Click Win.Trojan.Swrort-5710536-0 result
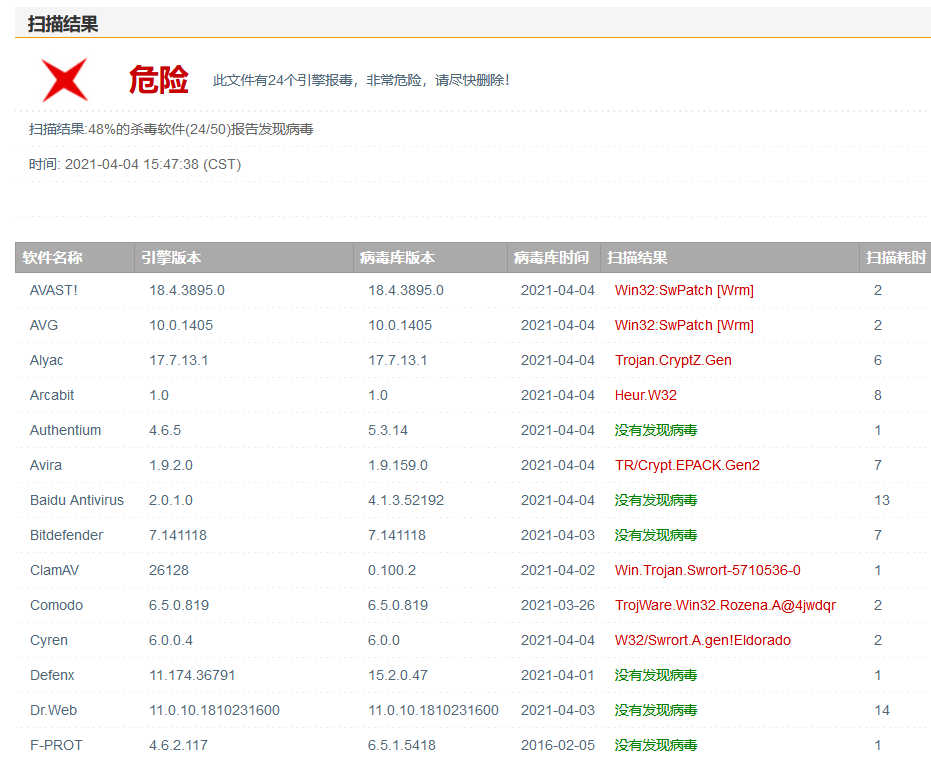 pos(708,570)
